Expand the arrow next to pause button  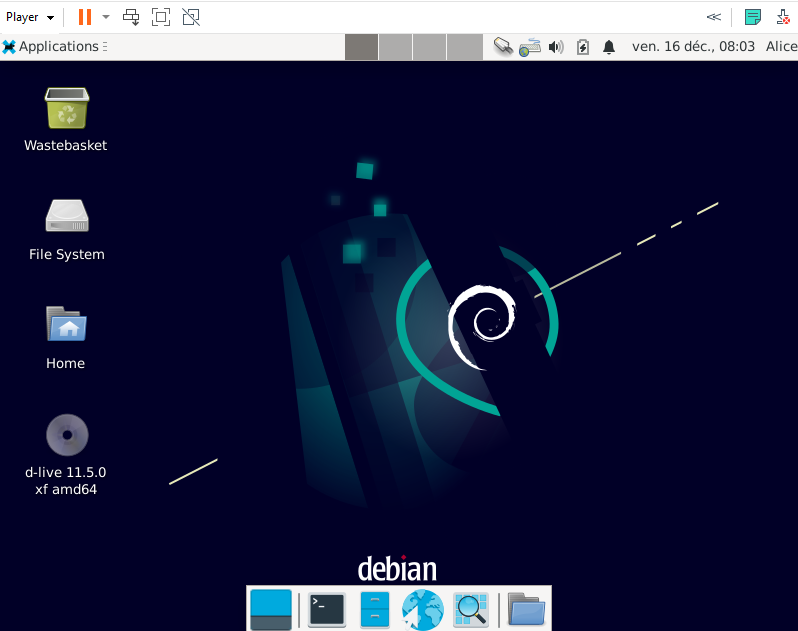tap(106, 17)
